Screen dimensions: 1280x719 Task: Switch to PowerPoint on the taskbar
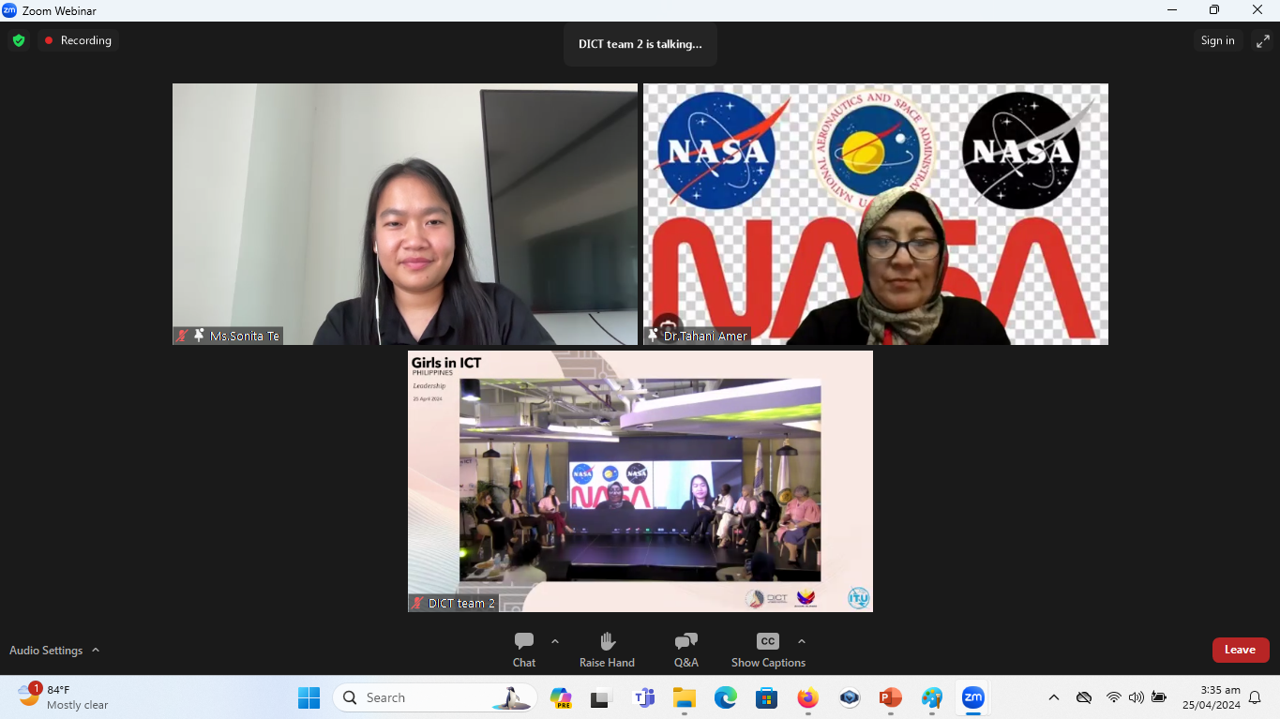click(890, 698)
